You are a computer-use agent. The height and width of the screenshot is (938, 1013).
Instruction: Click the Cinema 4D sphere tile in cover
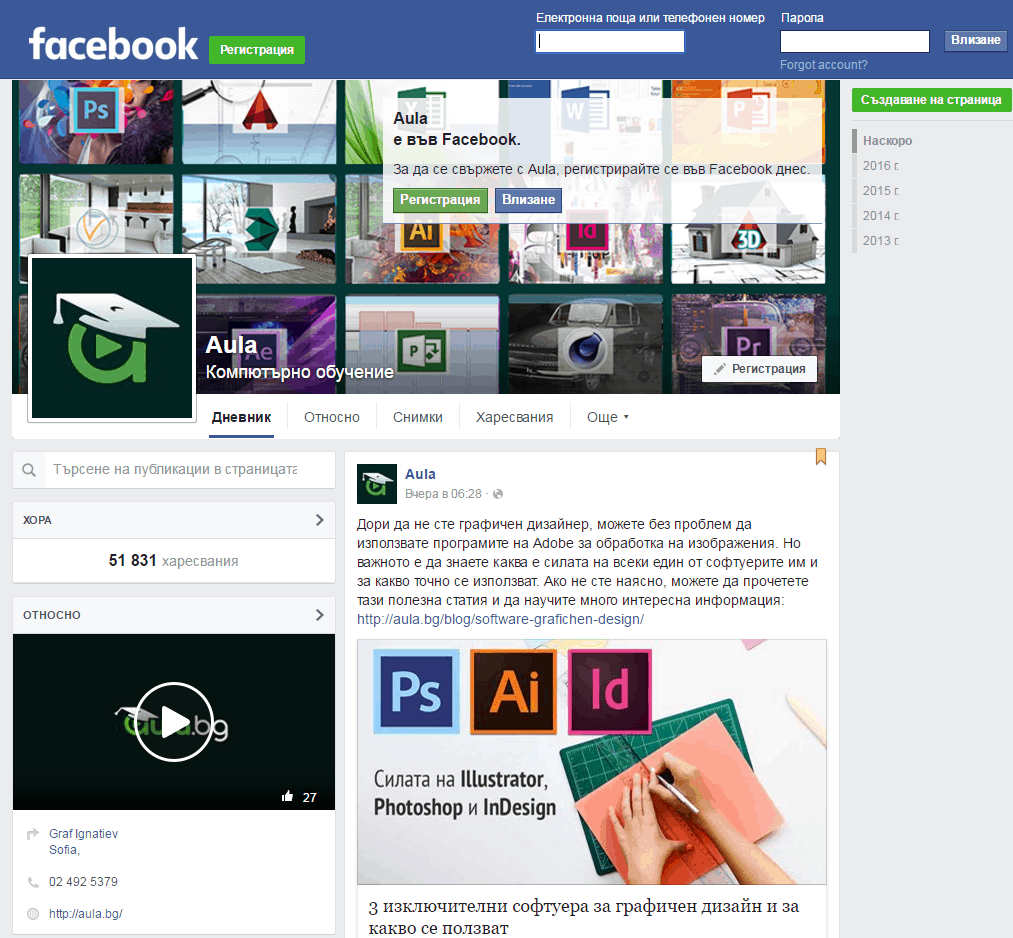(585, 344)
